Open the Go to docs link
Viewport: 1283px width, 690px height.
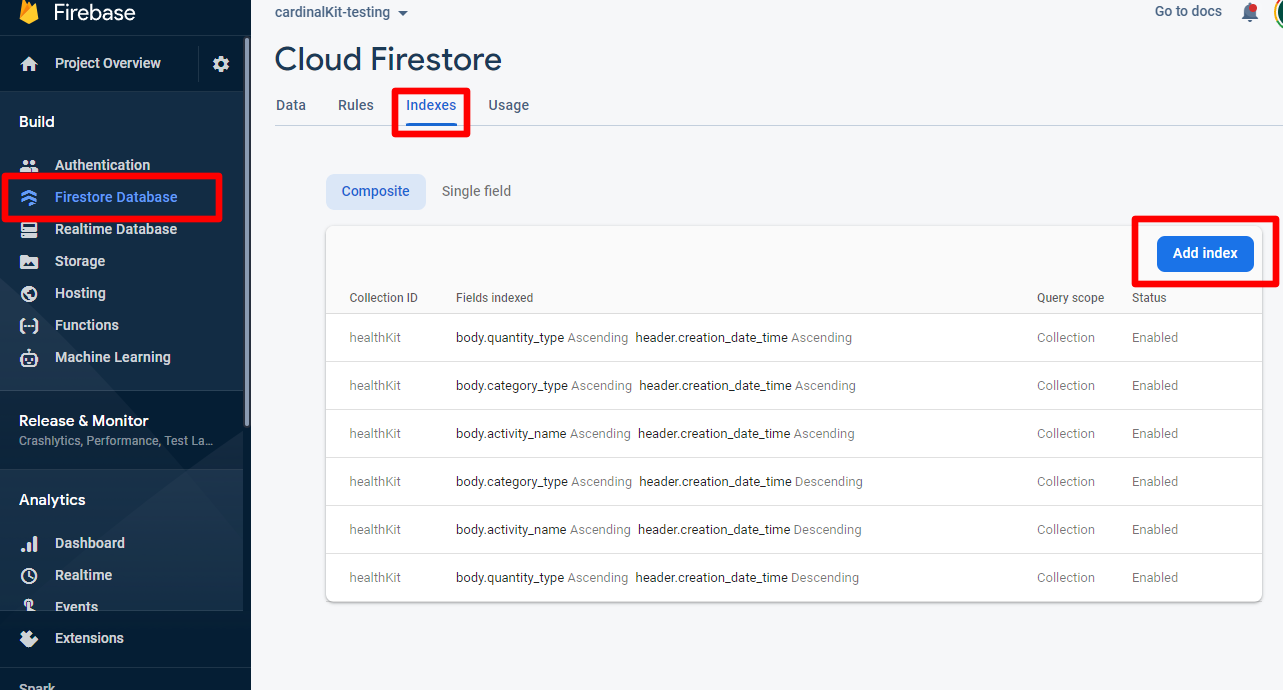click(1188, 12)
